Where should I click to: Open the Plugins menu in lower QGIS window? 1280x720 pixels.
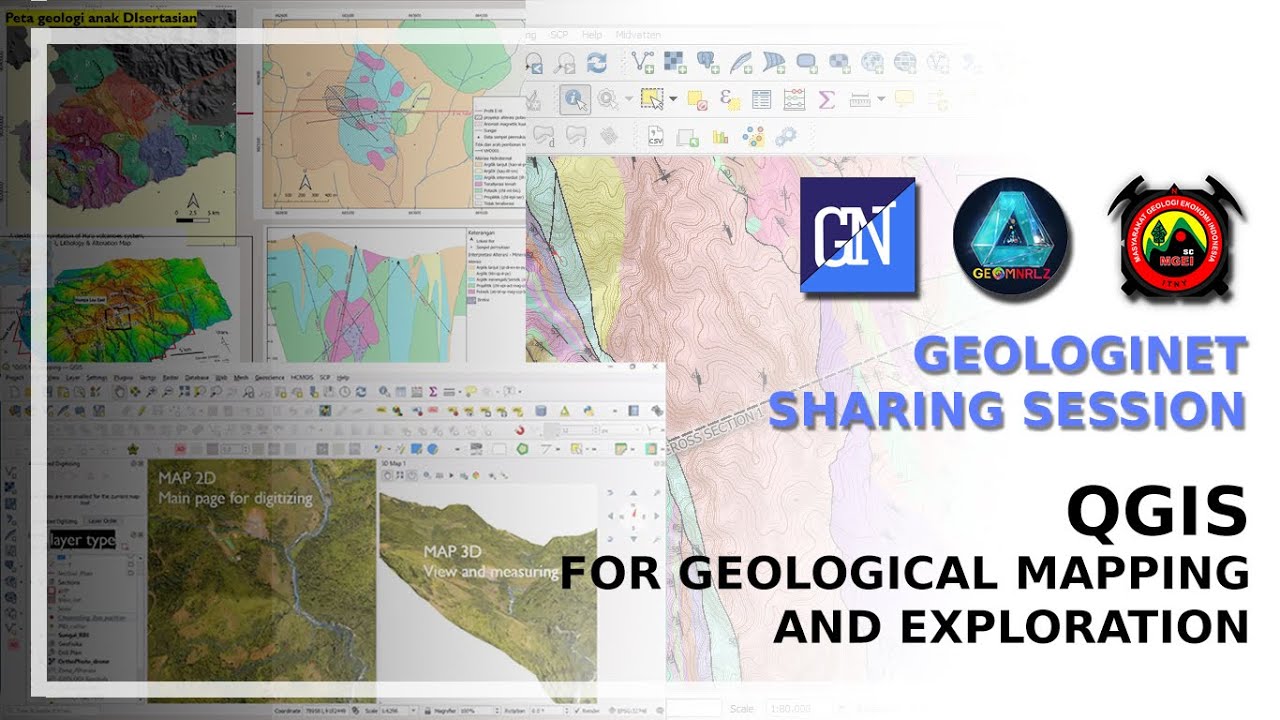pos(123,377)
